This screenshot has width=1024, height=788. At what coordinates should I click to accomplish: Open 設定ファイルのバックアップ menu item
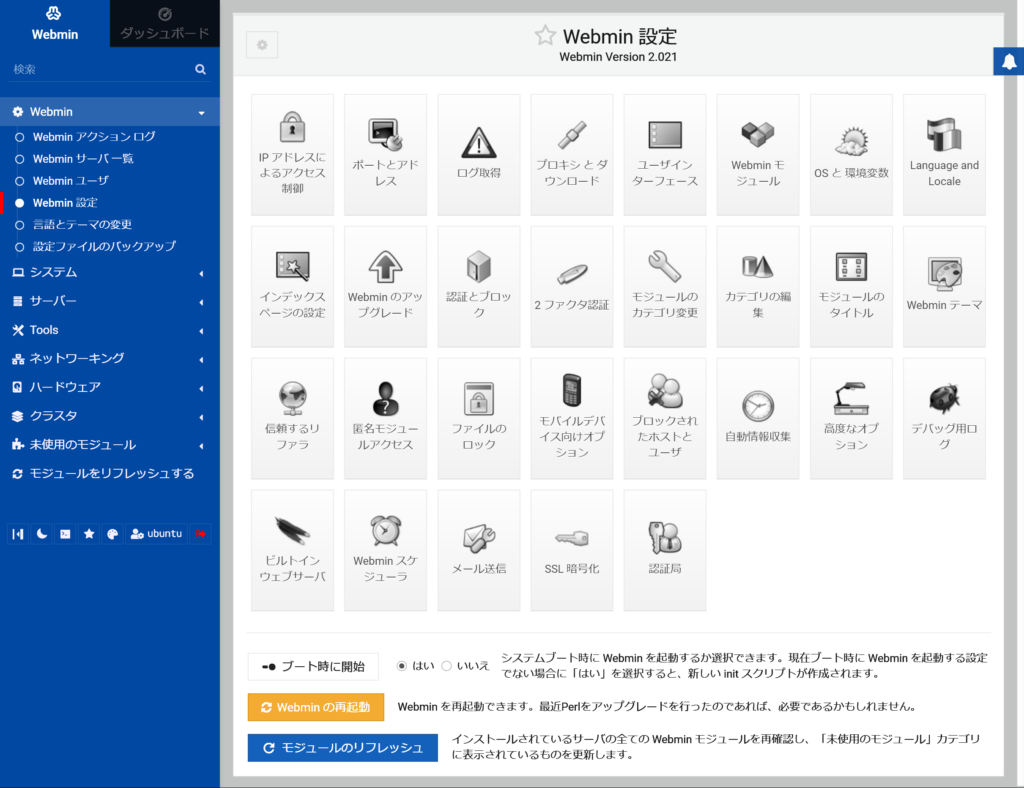point(104,246)
